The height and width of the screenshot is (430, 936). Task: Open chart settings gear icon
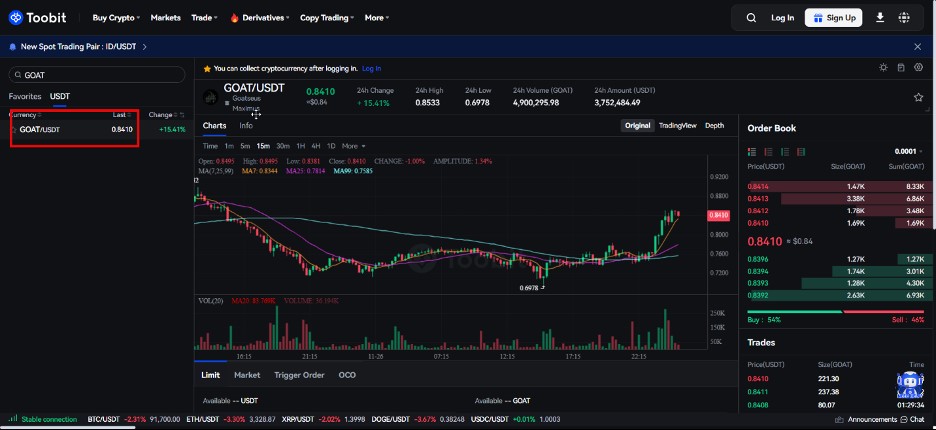point(919,67)
